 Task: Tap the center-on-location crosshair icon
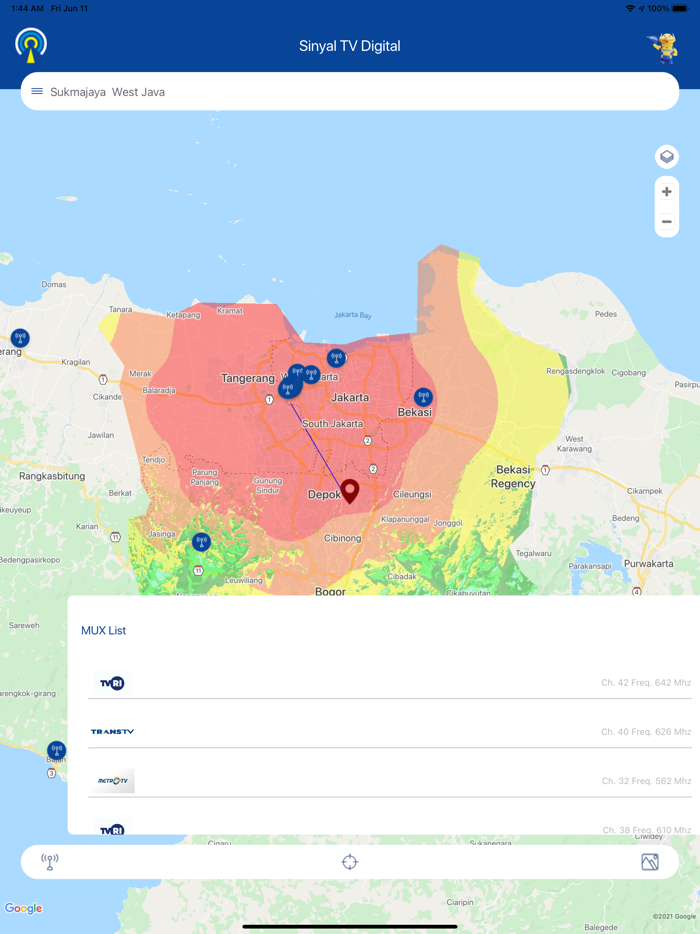click(x=350, y=862)
